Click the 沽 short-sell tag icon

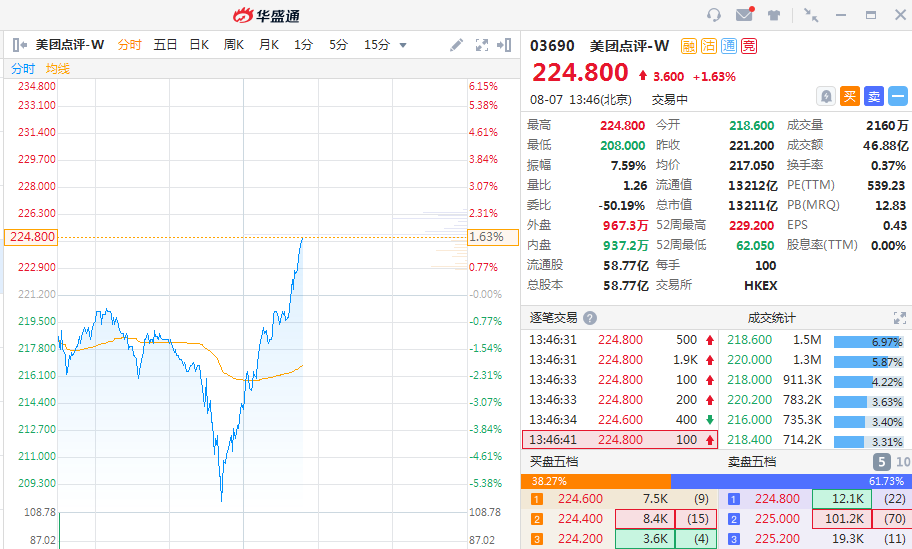tap(708, 46)
